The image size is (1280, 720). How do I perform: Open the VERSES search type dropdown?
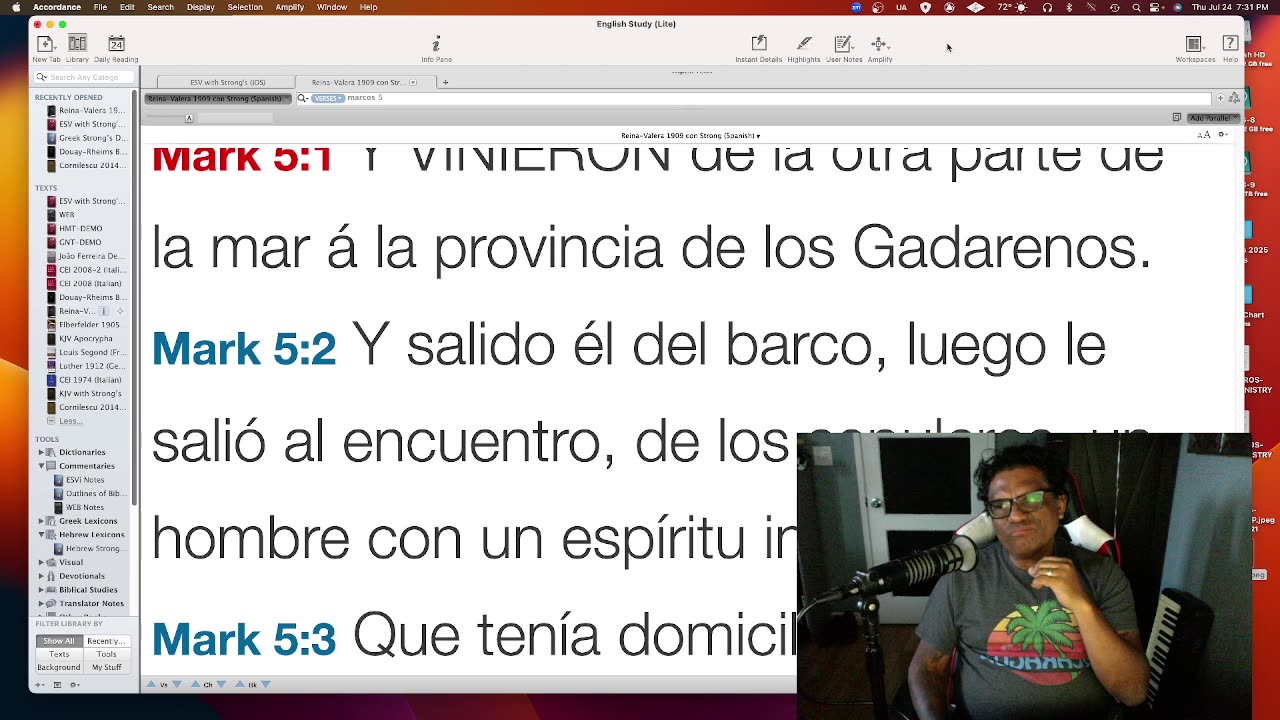[328, 98]
